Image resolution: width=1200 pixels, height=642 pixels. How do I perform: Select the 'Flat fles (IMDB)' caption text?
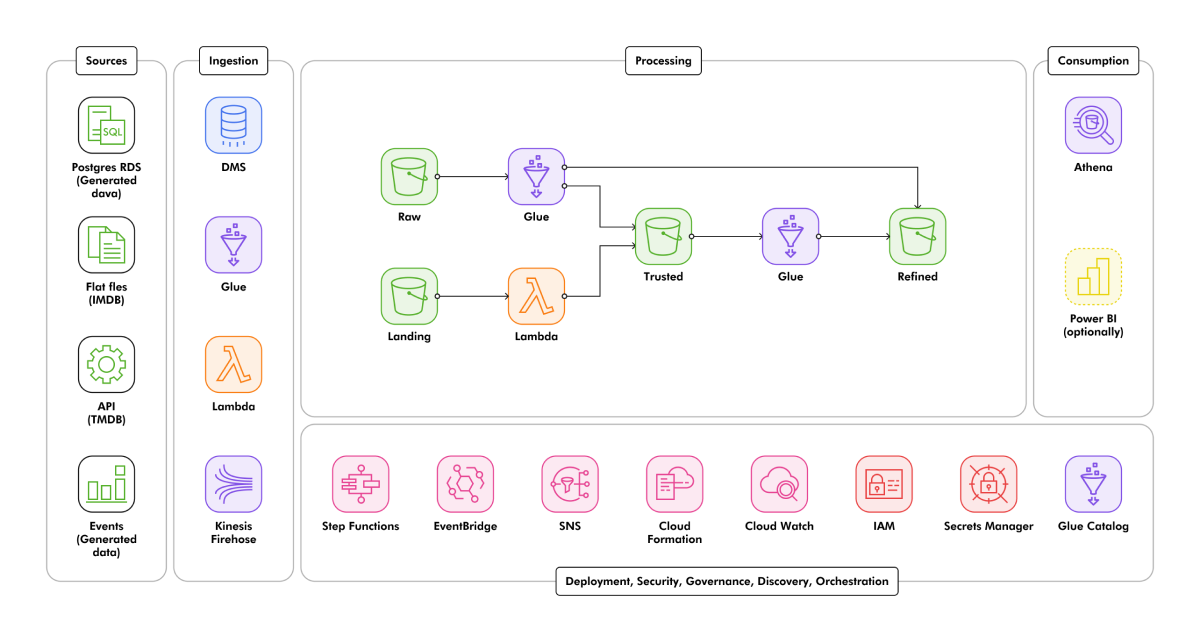point(106,293)
